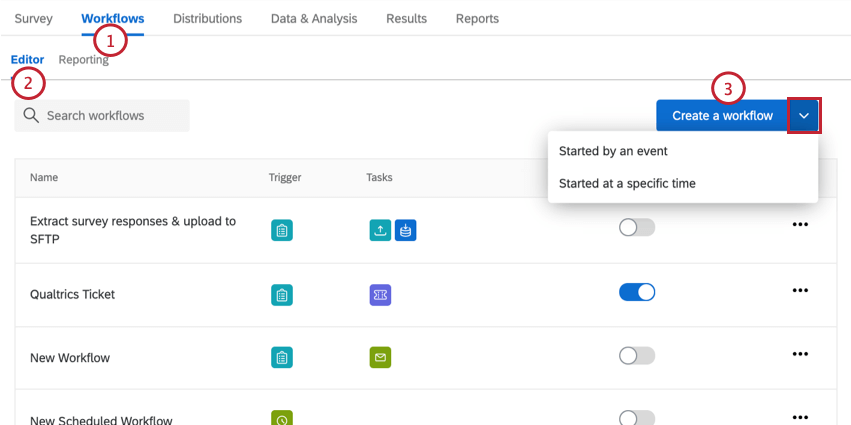The image size is (851, 425).
Task: Disable the Qualtrics Ticket workflow toggle
Action: [637, 292]
